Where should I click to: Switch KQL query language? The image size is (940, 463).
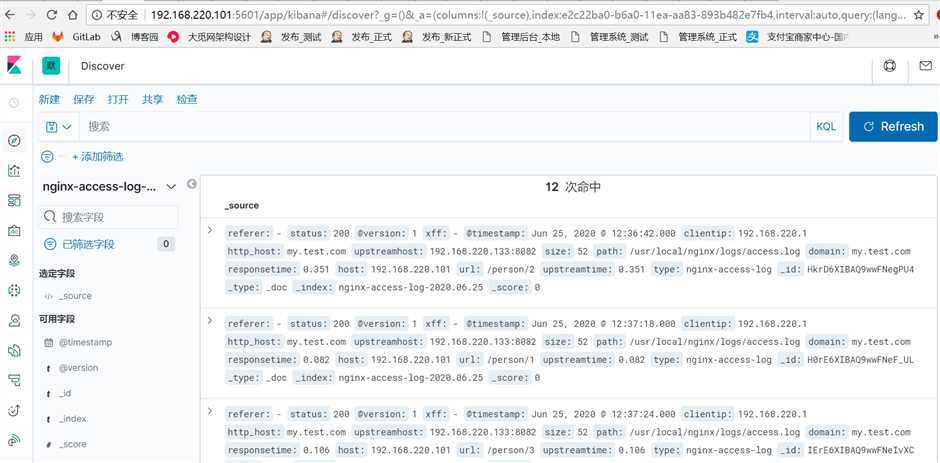point(825,127)
